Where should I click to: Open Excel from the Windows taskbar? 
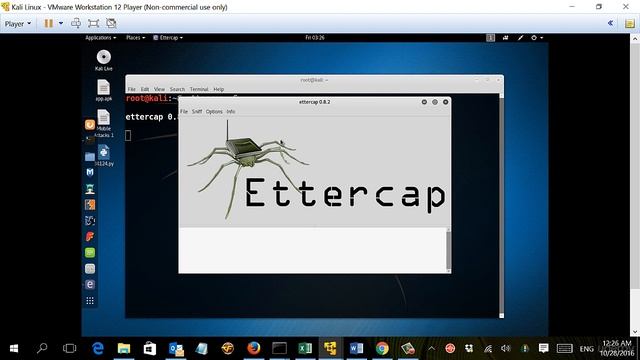pyautogui.click(x=305, y=348)
